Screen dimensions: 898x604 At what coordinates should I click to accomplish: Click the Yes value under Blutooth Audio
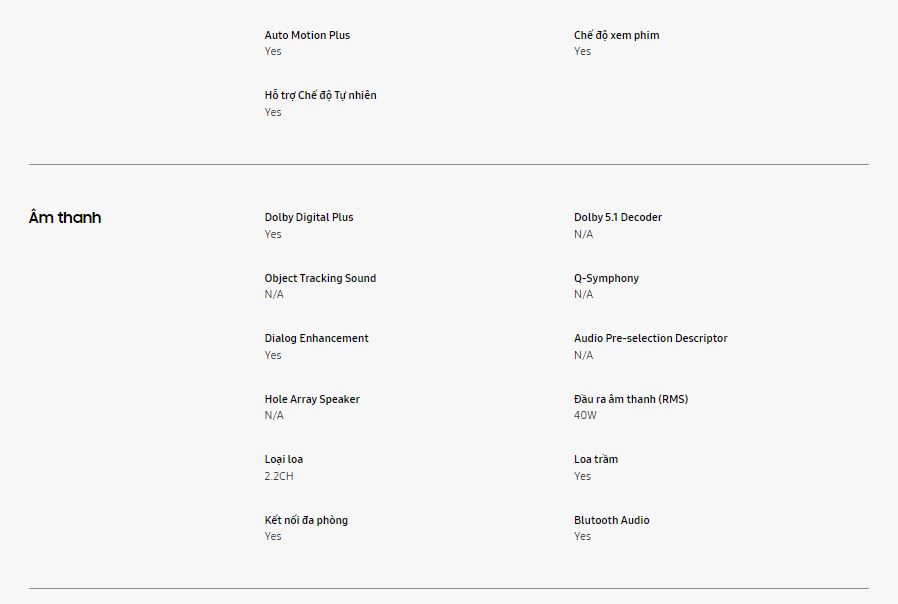click(582, 536)
